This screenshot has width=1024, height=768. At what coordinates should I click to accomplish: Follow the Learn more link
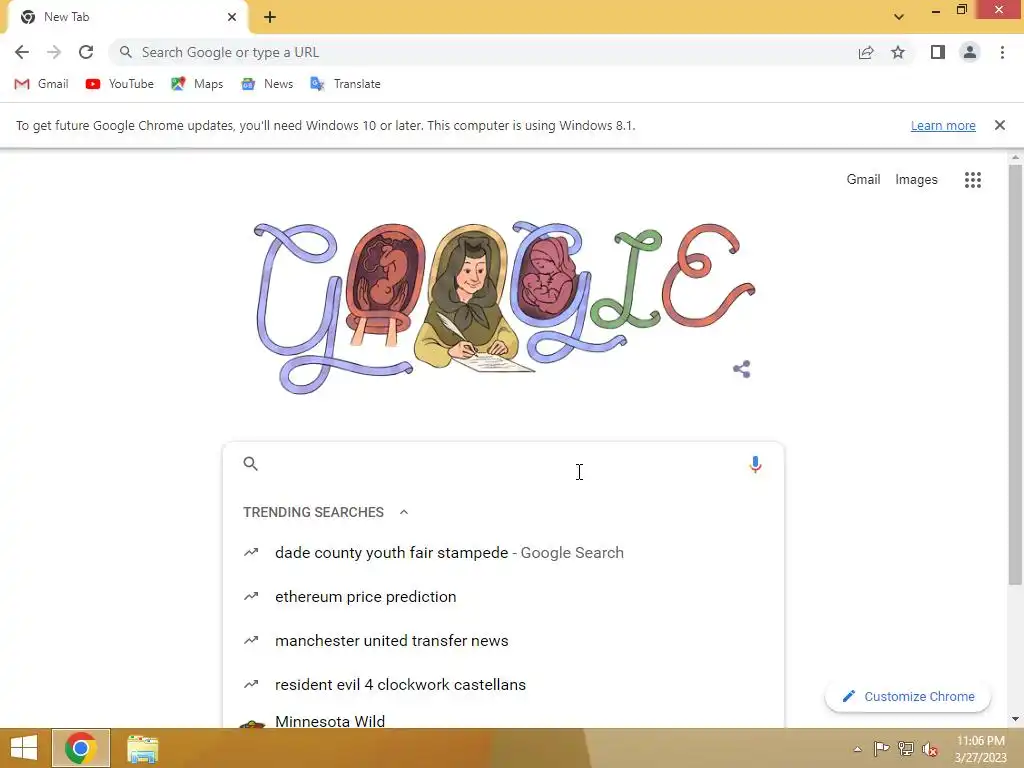pyautogui.click(x=943, y=125)
